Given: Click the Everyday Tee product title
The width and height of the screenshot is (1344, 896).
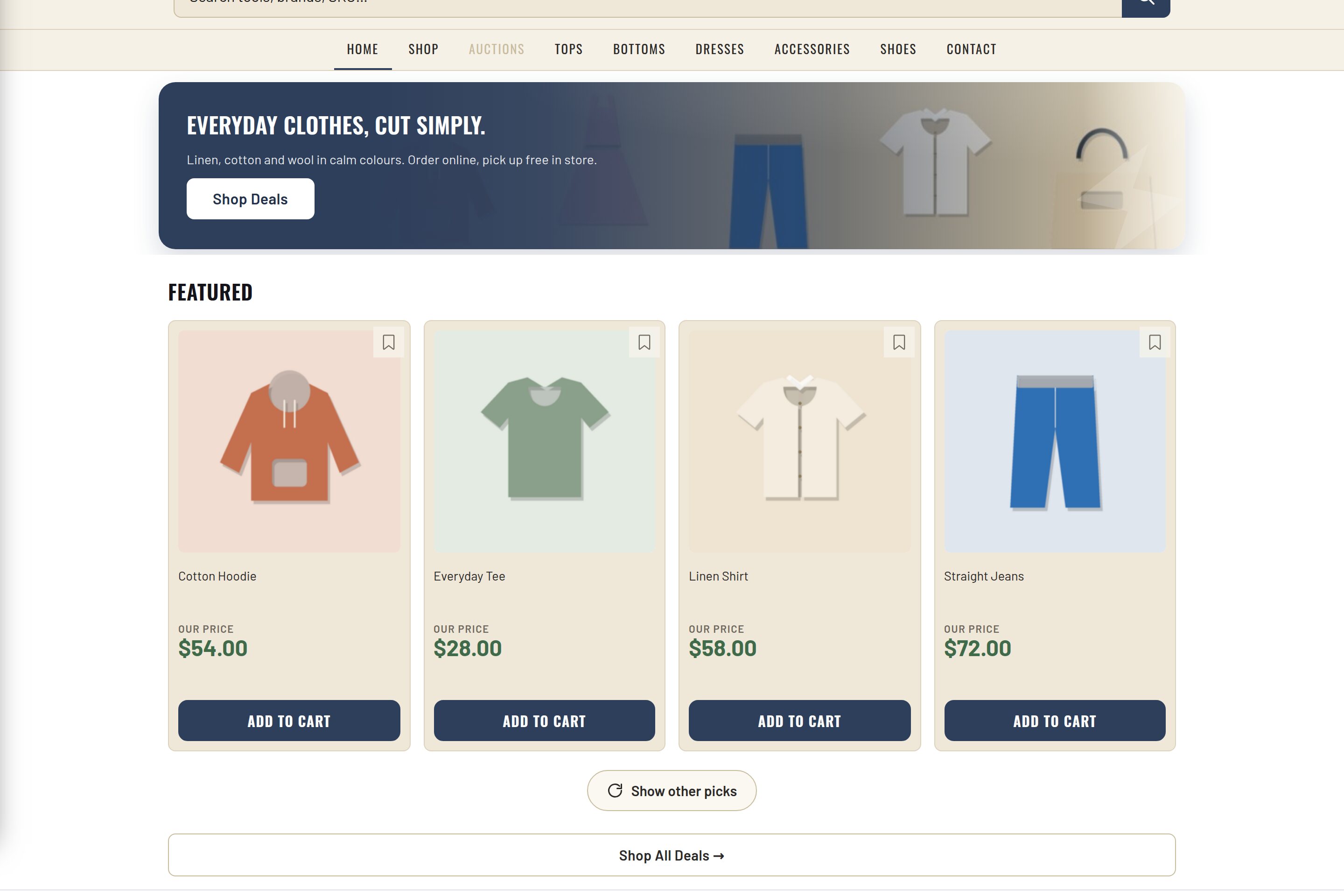Looking at the screenshot, I should (469, 576).
